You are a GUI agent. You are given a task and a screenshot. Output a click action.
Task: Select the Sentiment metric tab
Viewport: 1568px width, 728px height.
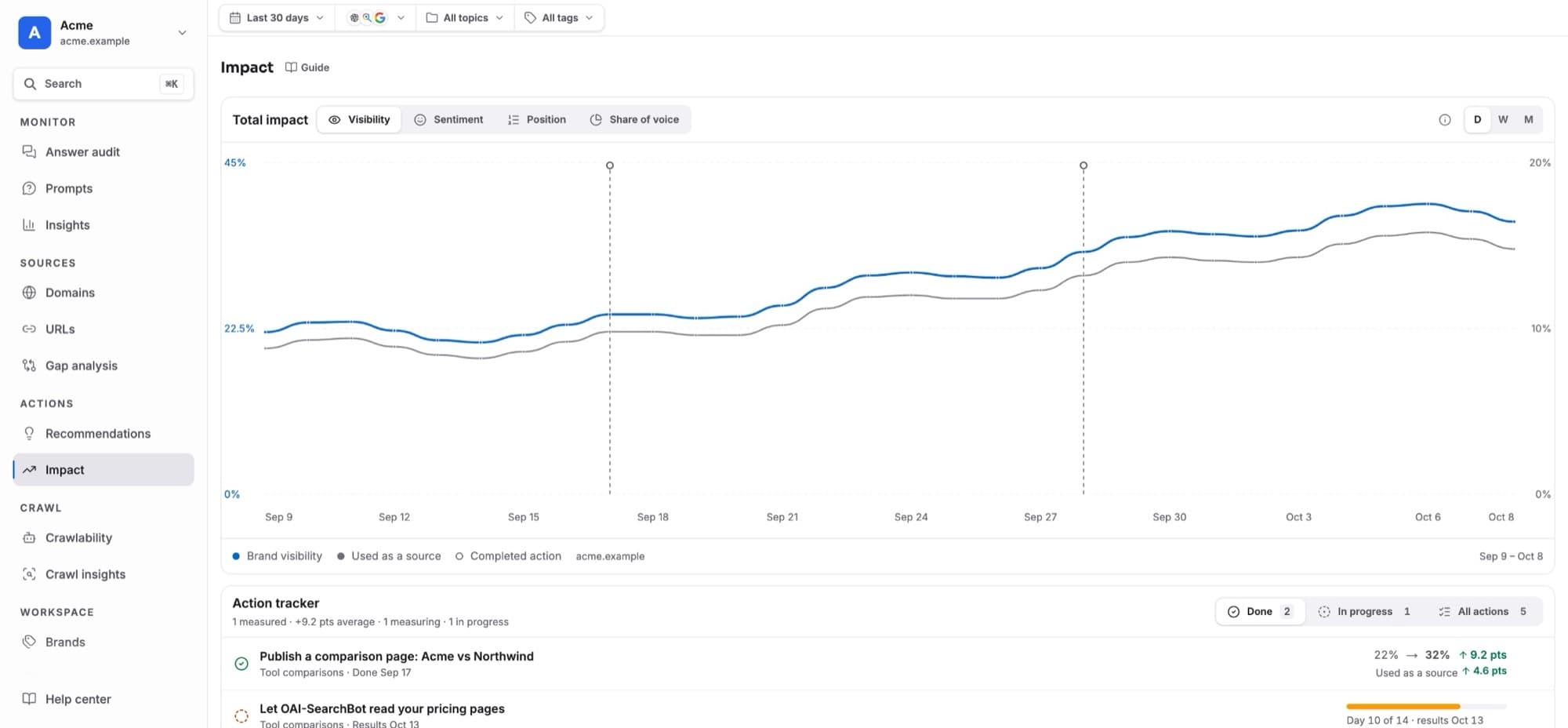coord(448,120)
